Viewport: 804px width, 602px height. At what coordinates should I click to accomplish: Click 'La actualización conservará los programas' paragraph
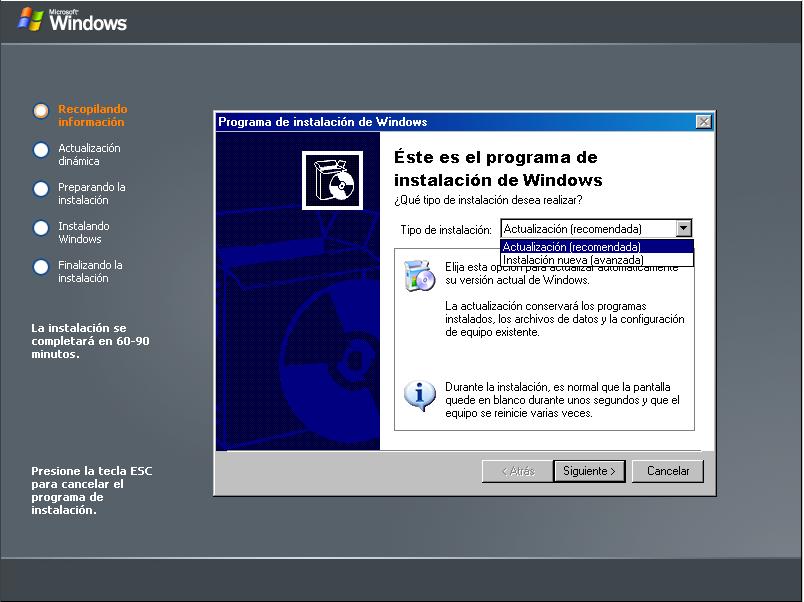(565, 319)
